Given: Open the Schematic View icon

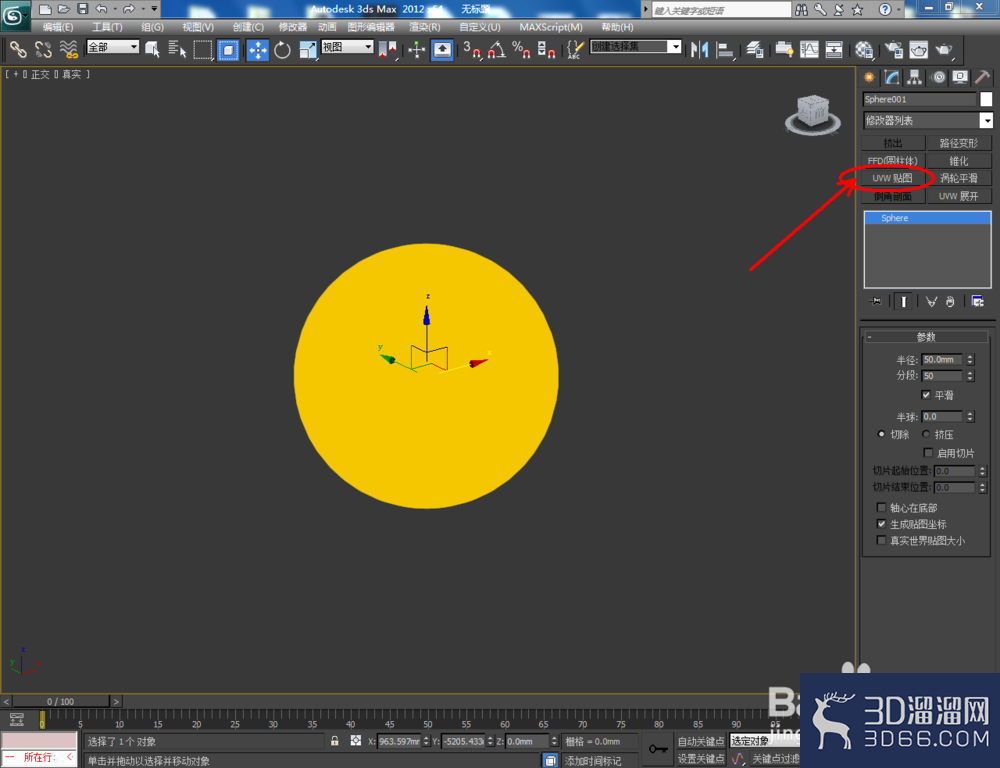Looking at the screenshot, I should point(834,49).
